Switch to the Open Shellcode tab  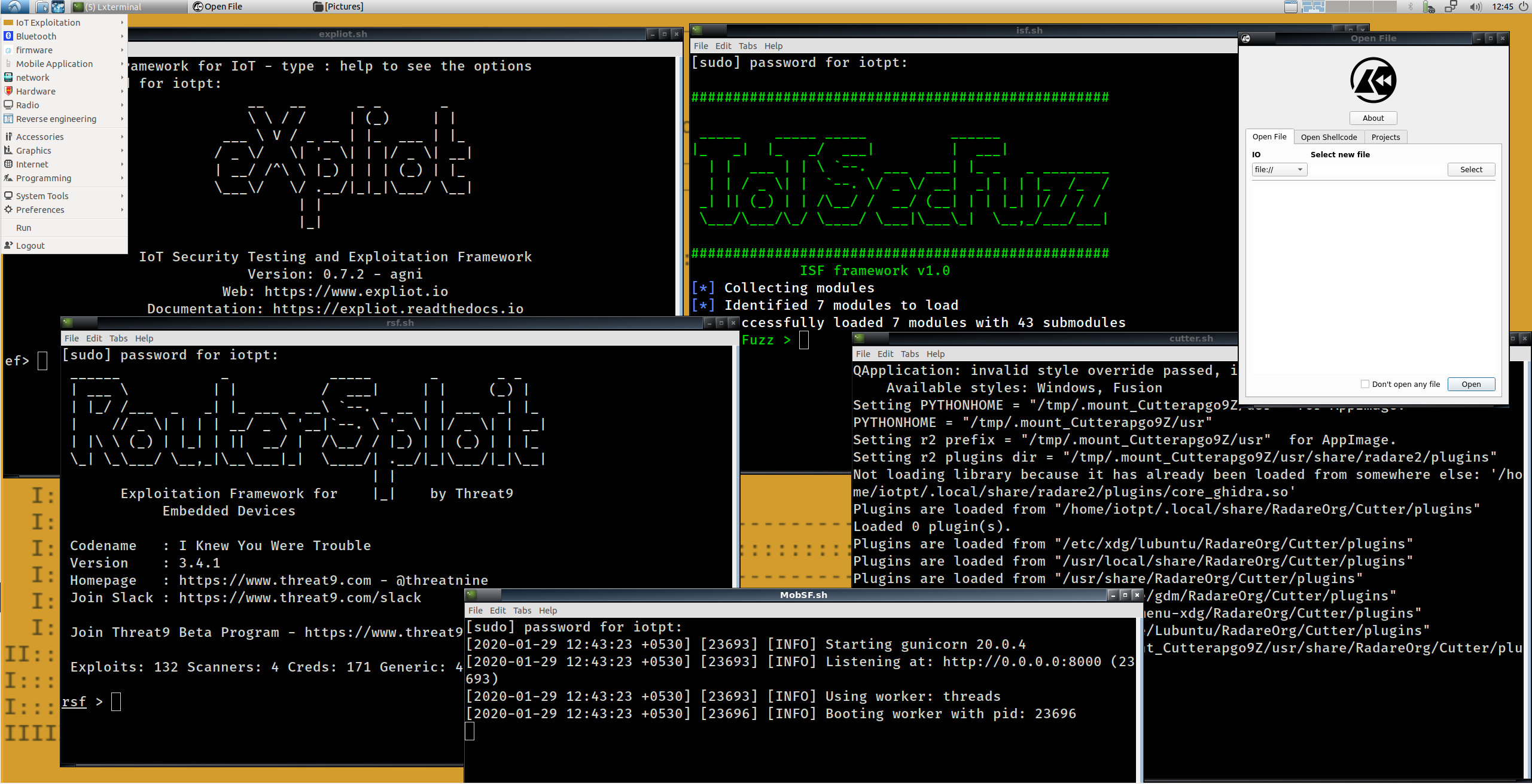1329,137
